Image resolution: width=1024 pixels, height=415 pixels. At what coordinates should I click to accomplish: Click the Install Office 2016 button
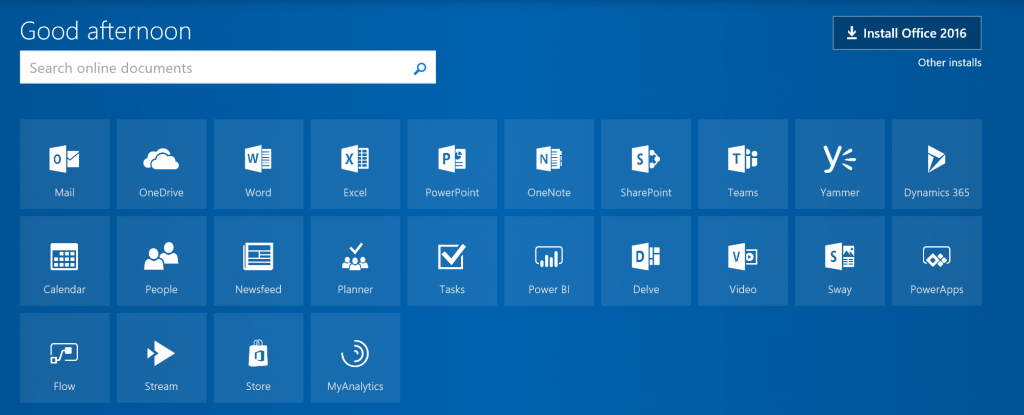click(x=906, y=33)
